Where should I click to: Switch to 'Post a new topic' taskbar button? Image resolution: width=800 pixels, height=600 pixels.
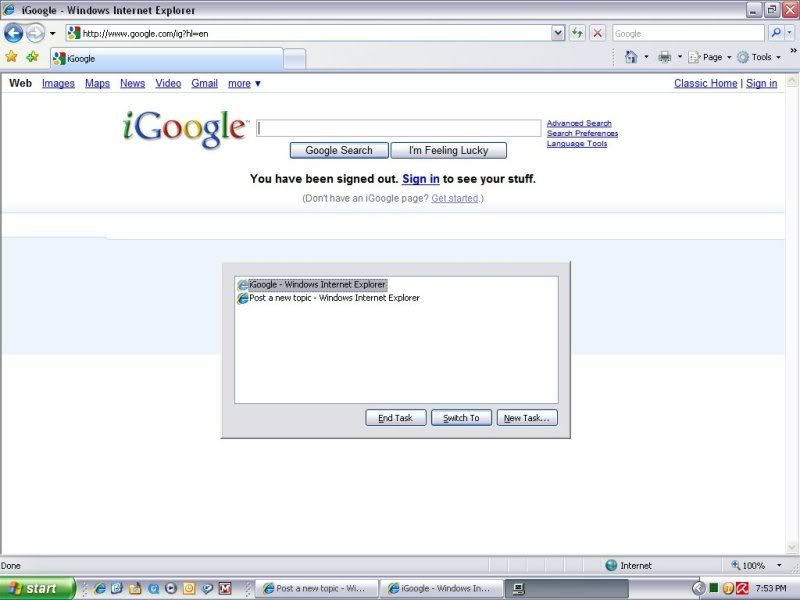[x=316, y=589]
